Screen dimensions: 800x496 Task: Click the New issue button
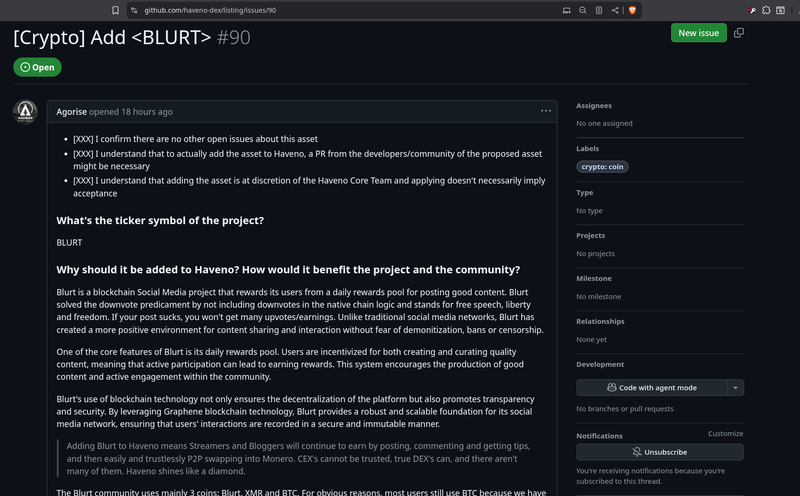(x=698, y=33)
